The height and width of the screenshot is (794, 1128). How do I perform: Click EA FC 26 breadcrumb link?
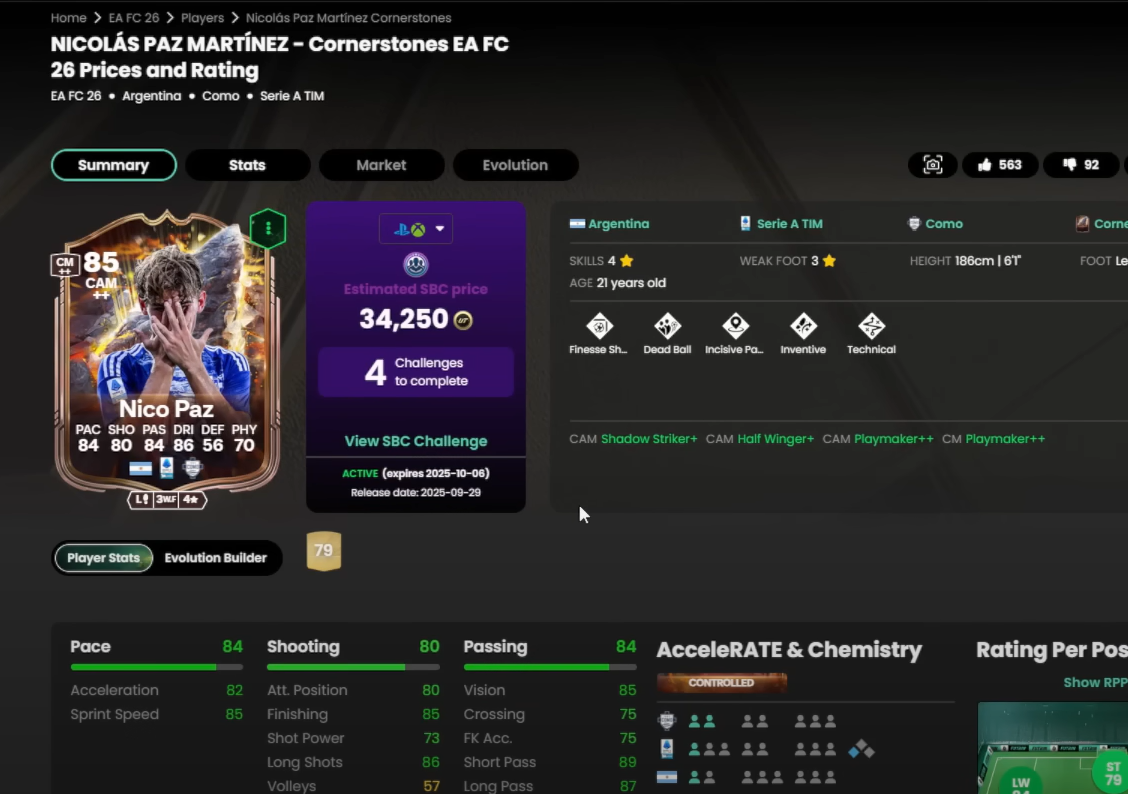134,18
